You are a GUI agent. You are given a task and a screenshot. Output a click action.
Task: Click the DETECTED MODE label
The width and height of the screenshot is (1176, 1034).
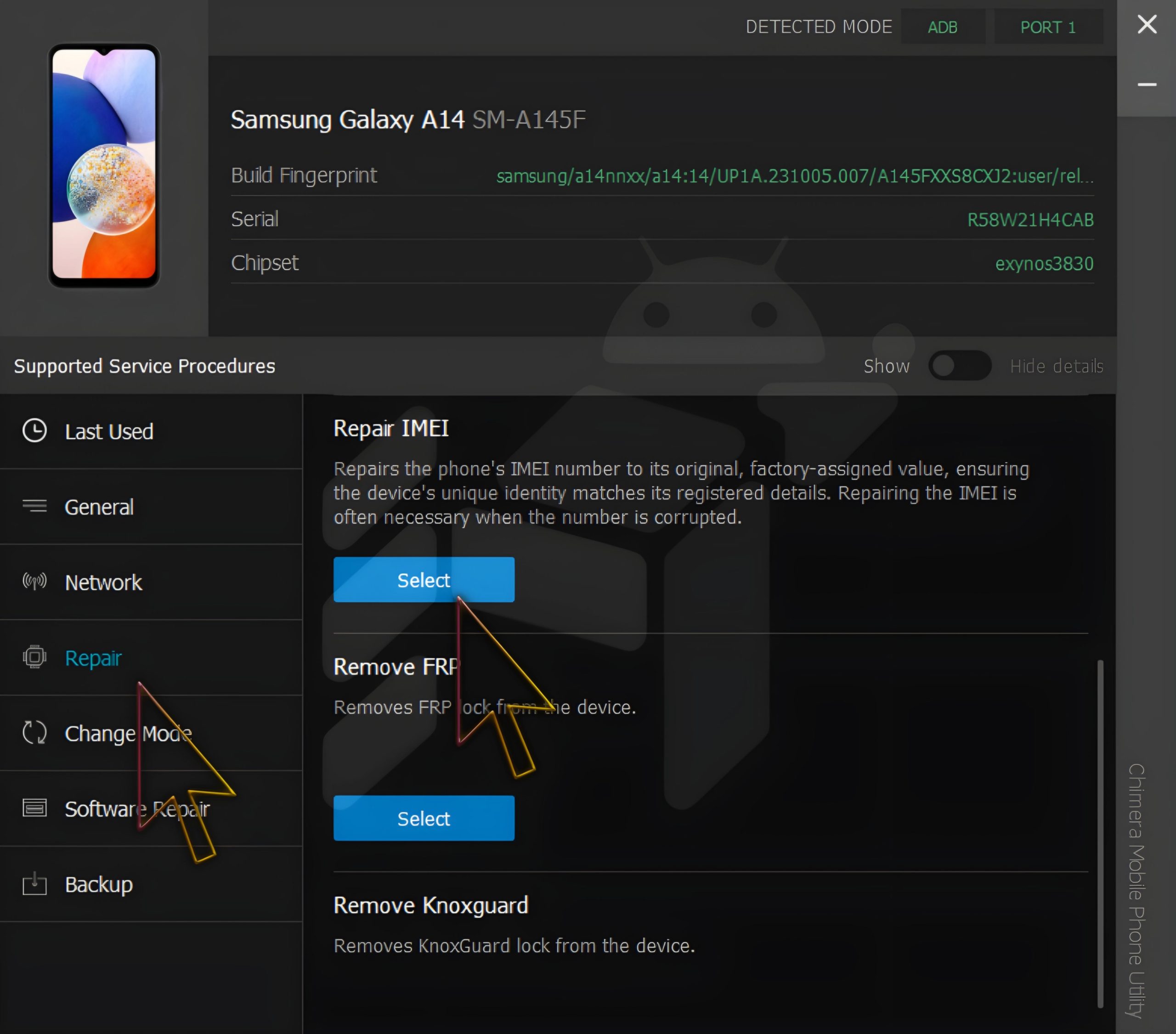click(x=819, y=27)
